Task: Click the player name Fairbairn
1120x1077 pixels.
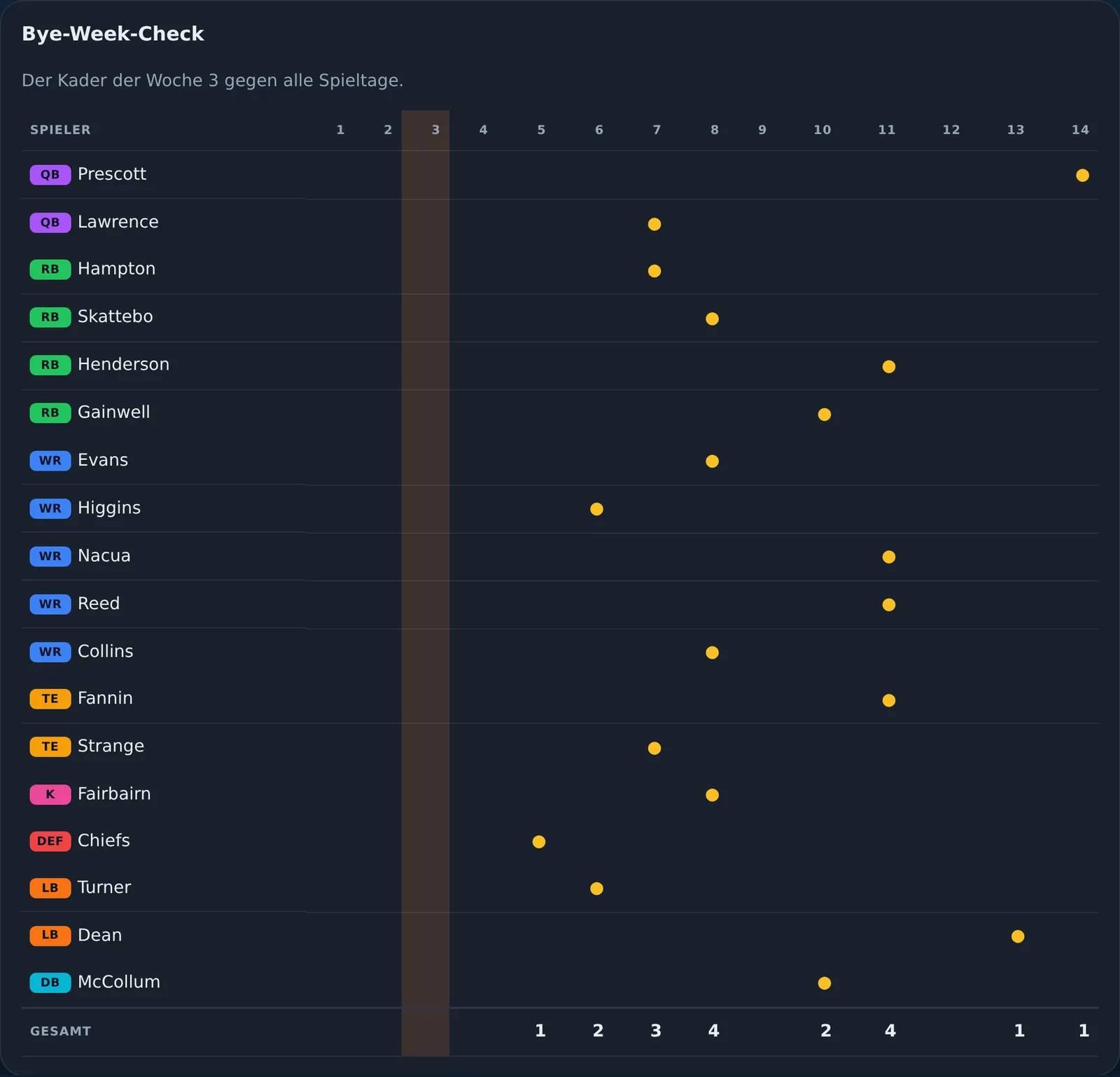Action: [x=114, y=793]
